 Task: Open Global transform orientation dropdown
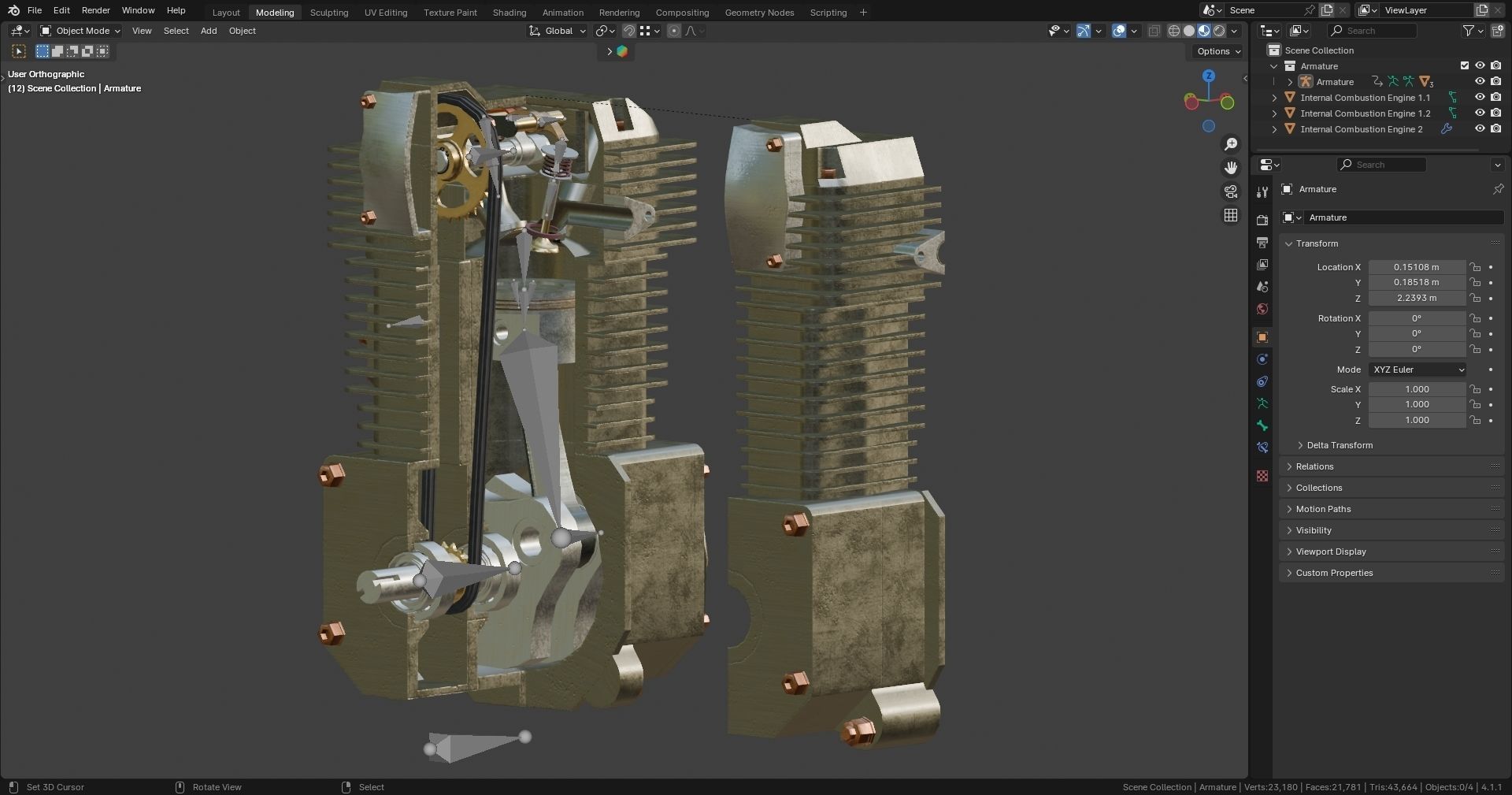click(558, 31)
